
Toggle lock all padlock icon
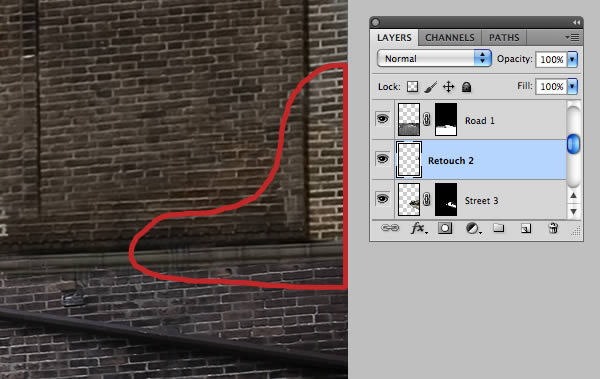[466, 87]
